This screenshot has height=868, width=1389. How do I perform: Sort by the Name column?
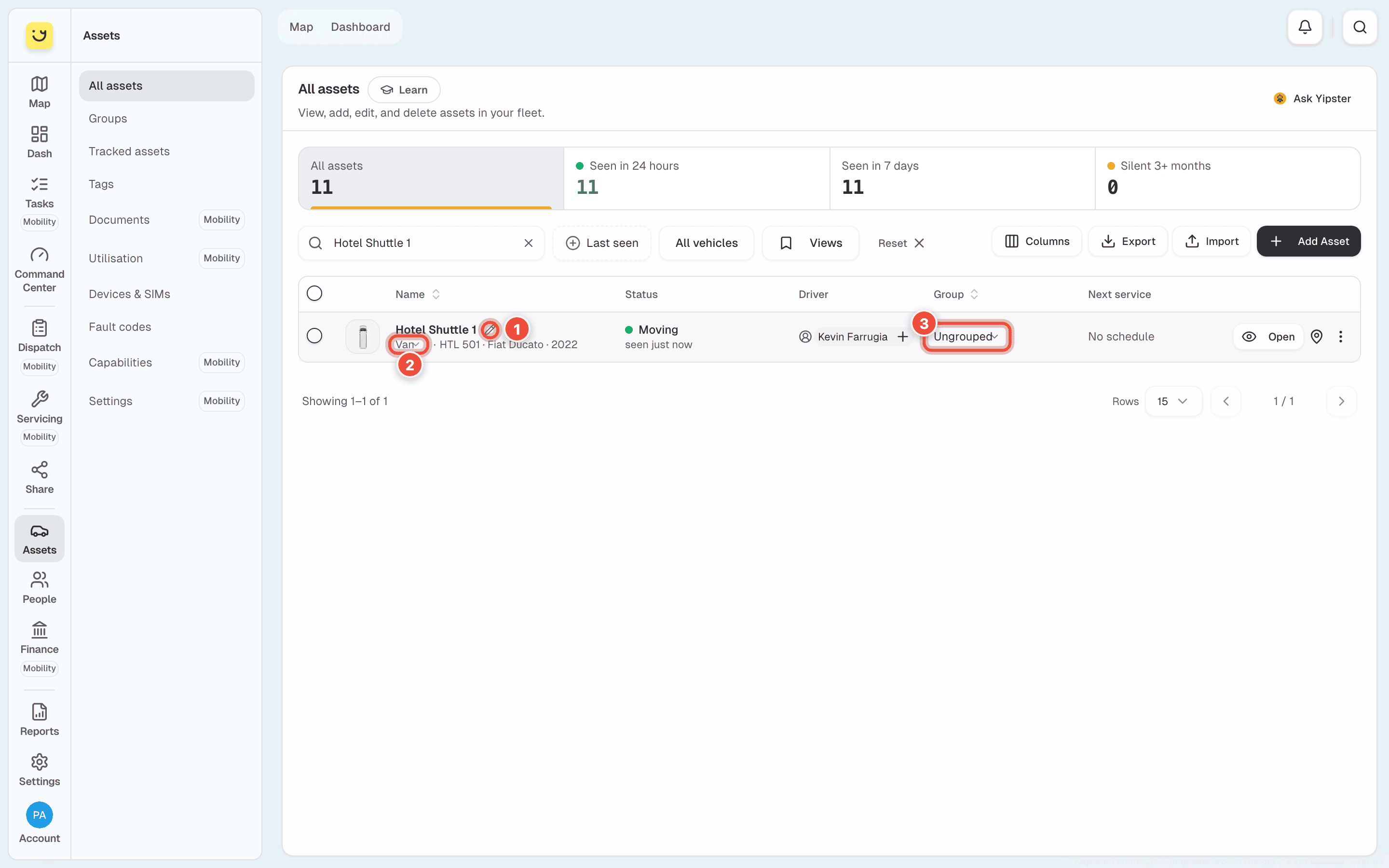point(418,294)
